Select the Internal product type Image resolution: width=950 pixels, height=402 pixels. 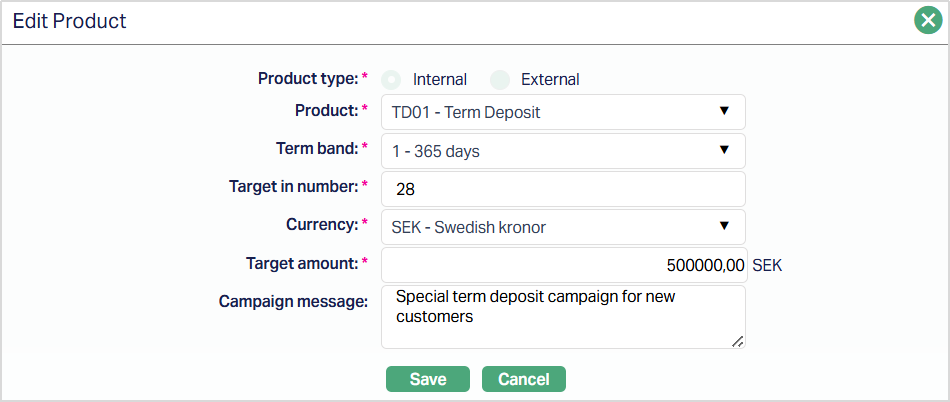point(392,79)
